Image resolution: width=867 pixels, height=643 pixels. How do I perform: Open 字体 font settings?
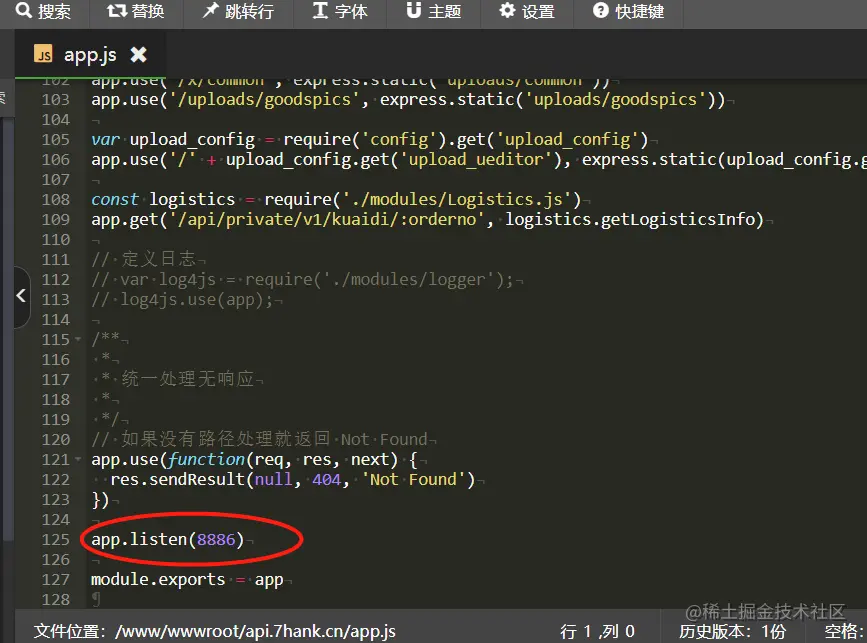coord(340,11)
